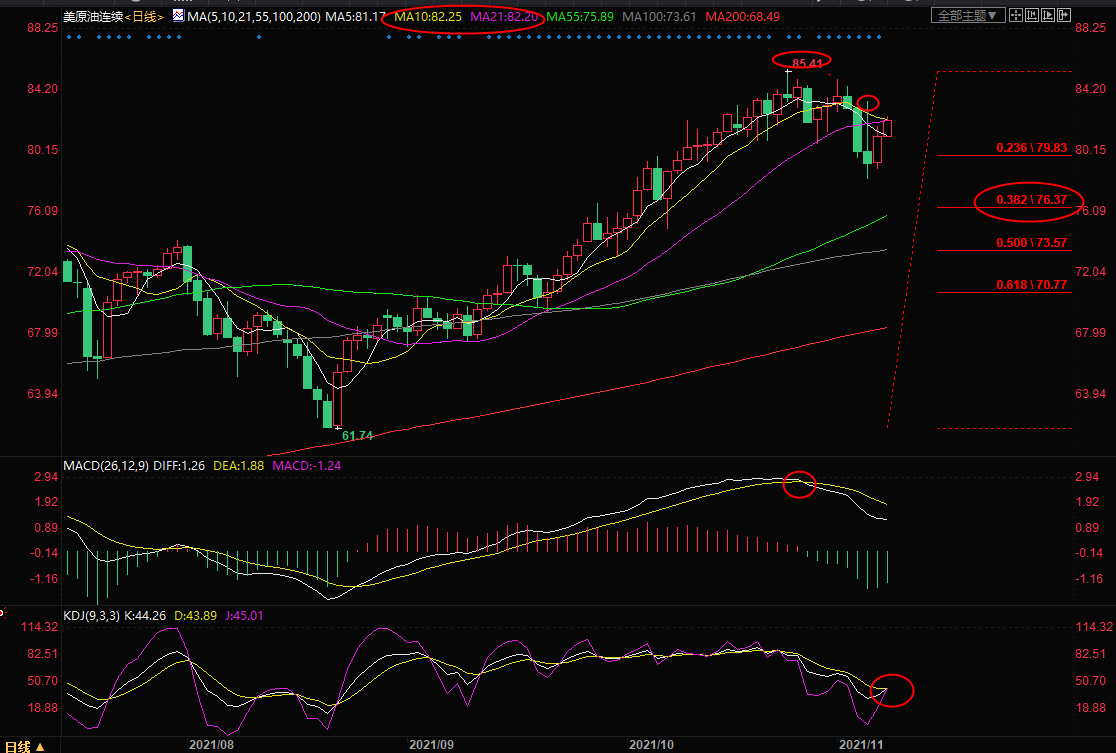Viewport: 1116px width, 753px height.
Task: Click the MA(5,10,21,55,100,200) parameter label
Action: click(253, 17)
